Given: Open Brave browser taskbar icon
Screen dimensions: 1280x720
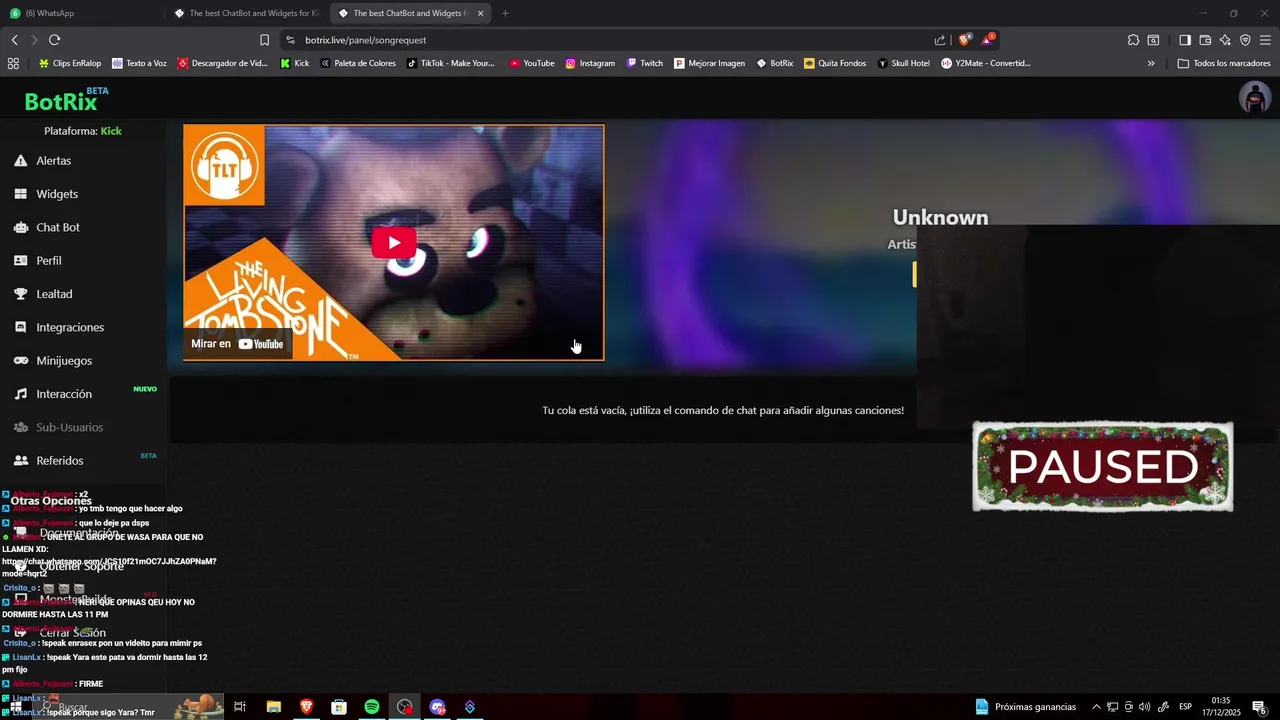Looking at the screenshot, I should pos(306,707).
